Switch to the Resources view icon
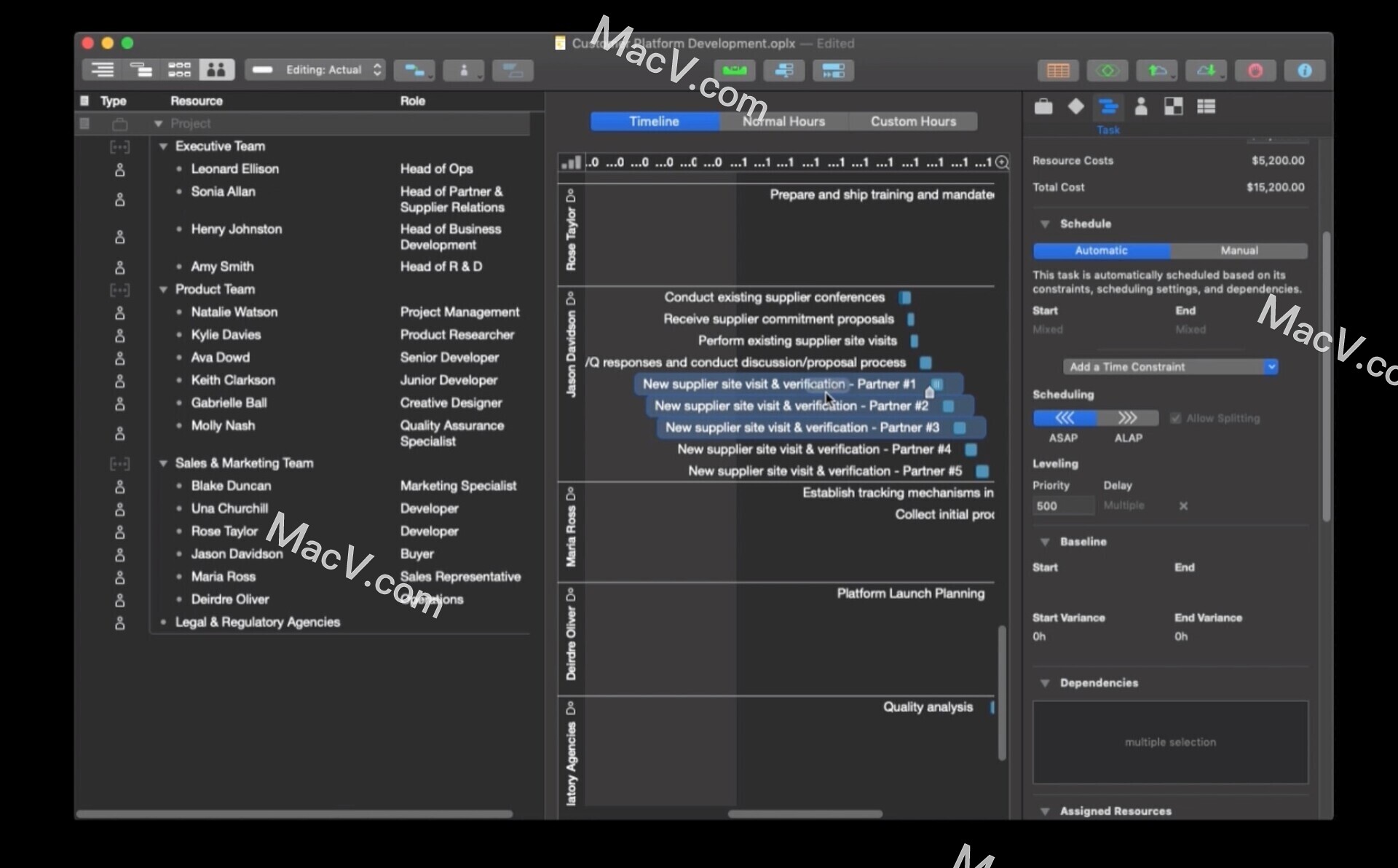The image size is (1398, 868). tap(216, 70)
